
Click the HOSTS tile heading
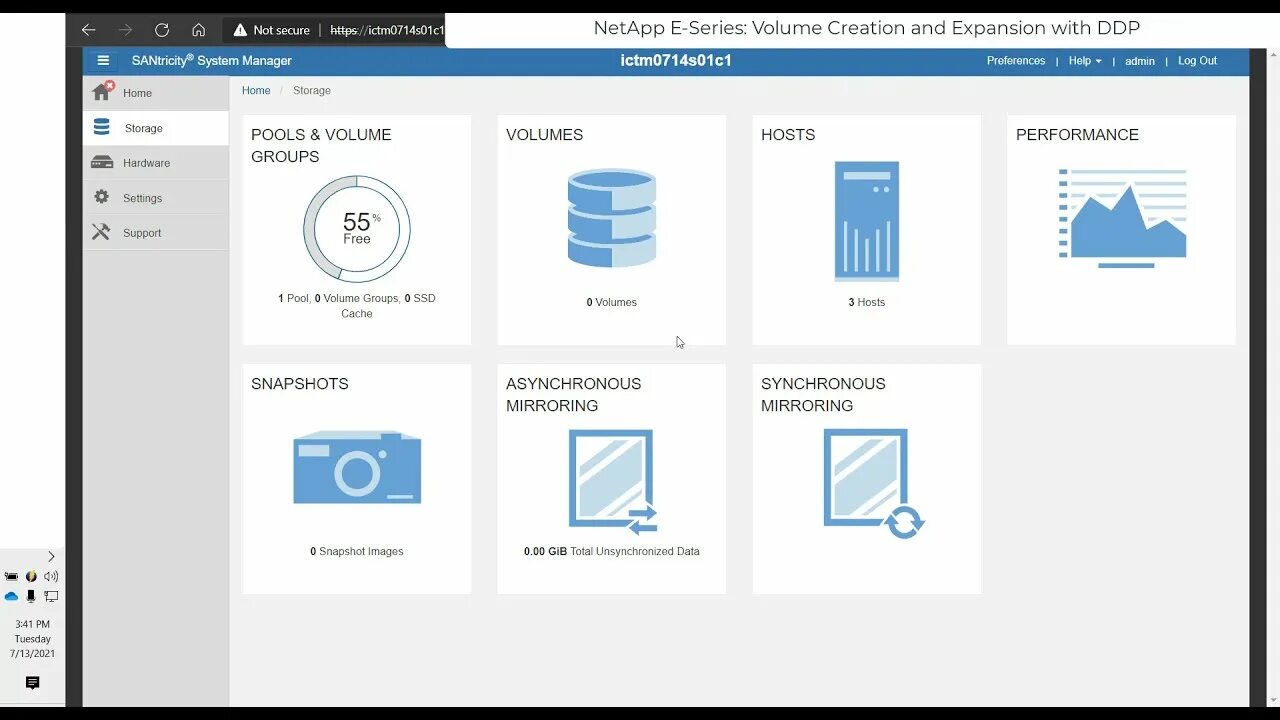coord(788,135)
